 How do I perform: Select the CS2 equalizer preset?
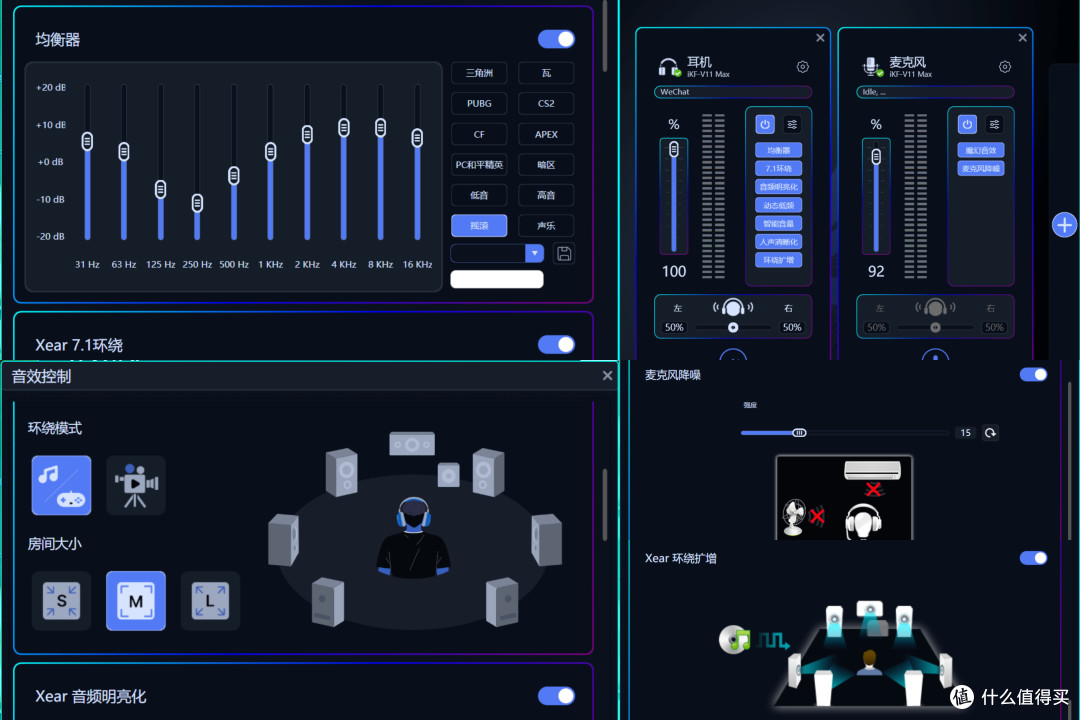(x=546, y=103)
